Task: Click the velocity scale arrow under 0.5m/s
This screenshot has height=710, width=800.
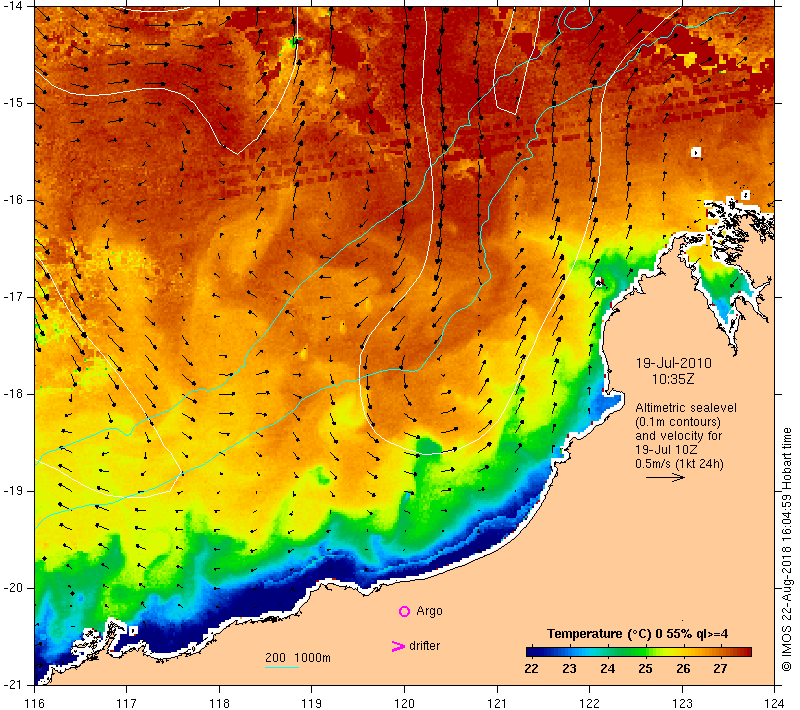Action: pos(665,477)
